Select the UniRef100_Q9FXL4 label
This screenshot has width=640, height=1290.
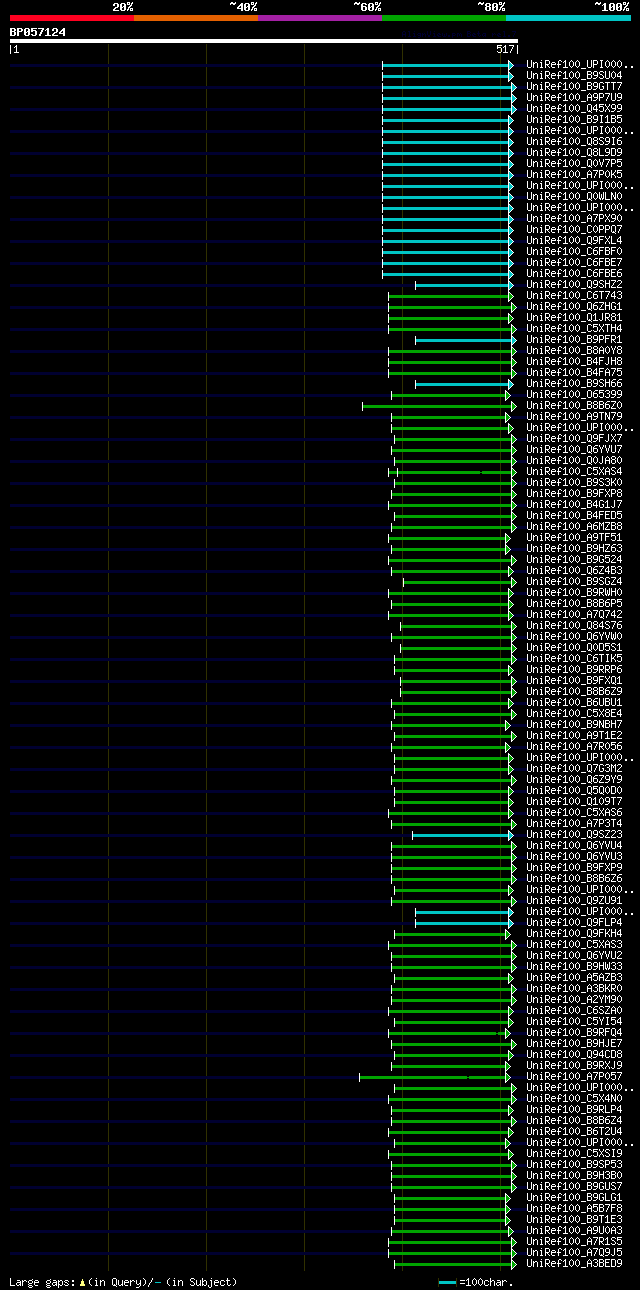pyautogui.click(x=574, y=241)
